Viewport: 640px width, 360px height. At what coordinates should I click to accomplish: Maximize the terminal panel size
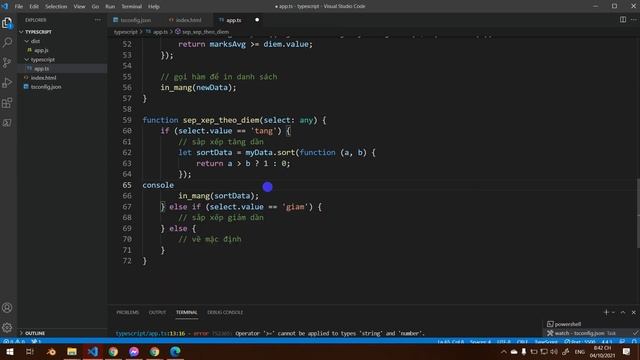[623, 312]
